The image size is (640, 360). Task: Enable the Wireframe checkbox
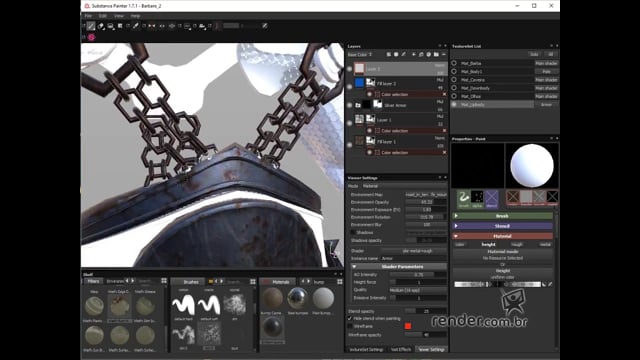[x=350, y=326]
